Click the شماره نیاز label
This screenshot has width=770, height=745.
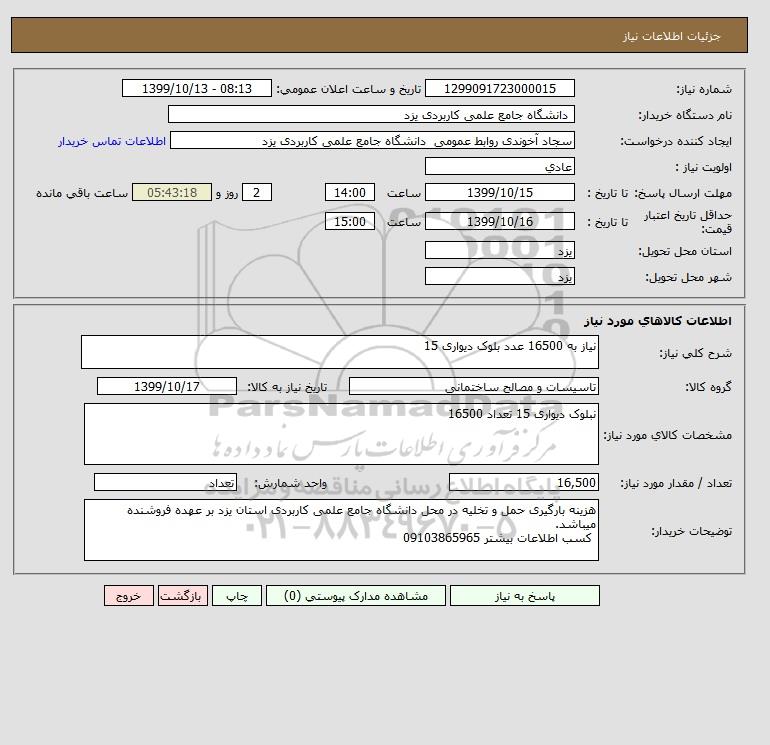[x=704, y=89]
